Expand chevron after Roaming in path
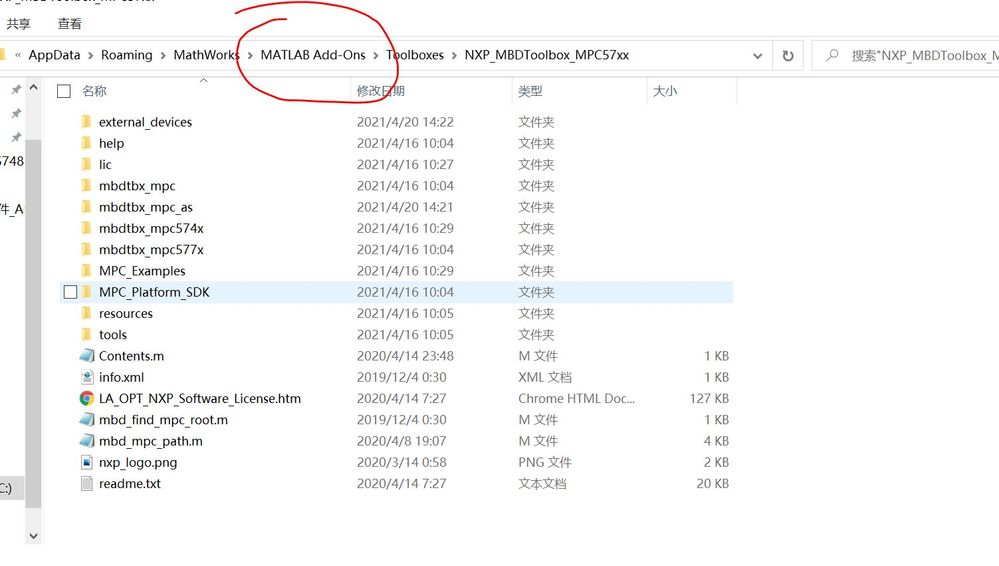This screenshot has height=566, width=999. click(163, 55)
